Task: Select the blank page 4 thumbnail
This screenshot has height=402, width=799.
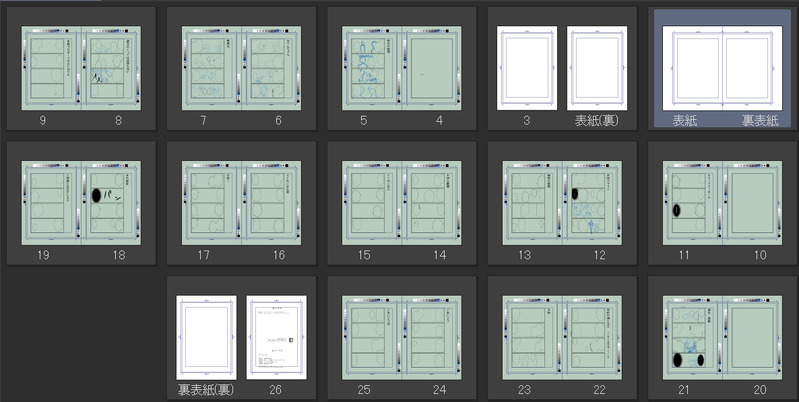Action: (x=432, y=68)
